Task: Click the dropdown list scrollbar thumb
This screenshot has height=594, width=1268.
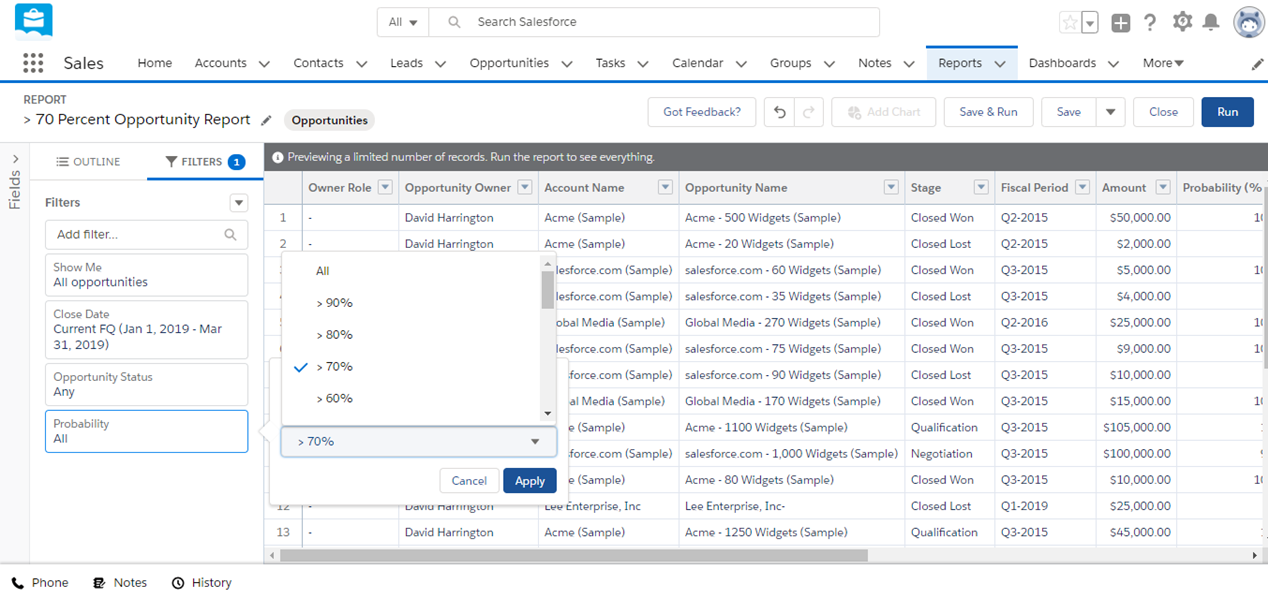Action: [547, 289]
